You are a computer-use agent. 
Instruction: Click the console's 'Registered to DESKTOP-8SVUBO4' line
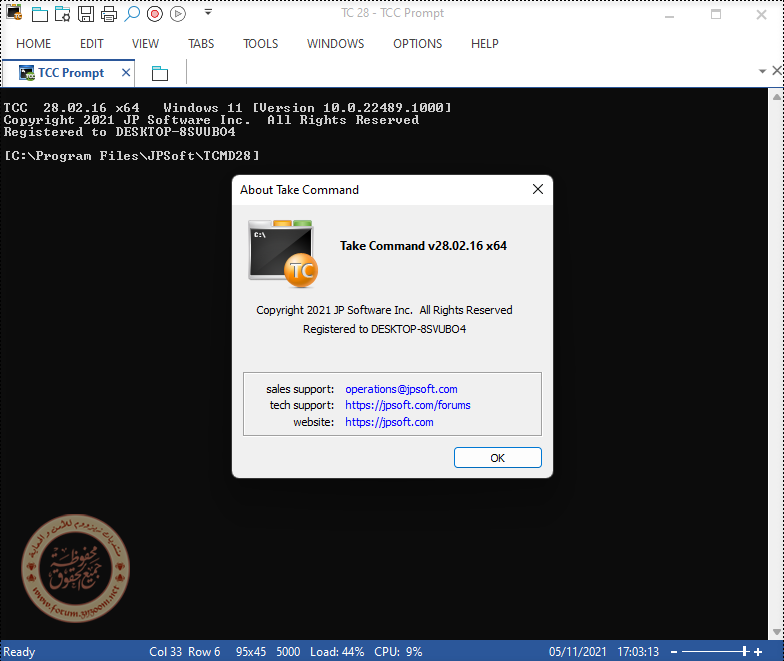pyautogui.click(x=120, y=132)
